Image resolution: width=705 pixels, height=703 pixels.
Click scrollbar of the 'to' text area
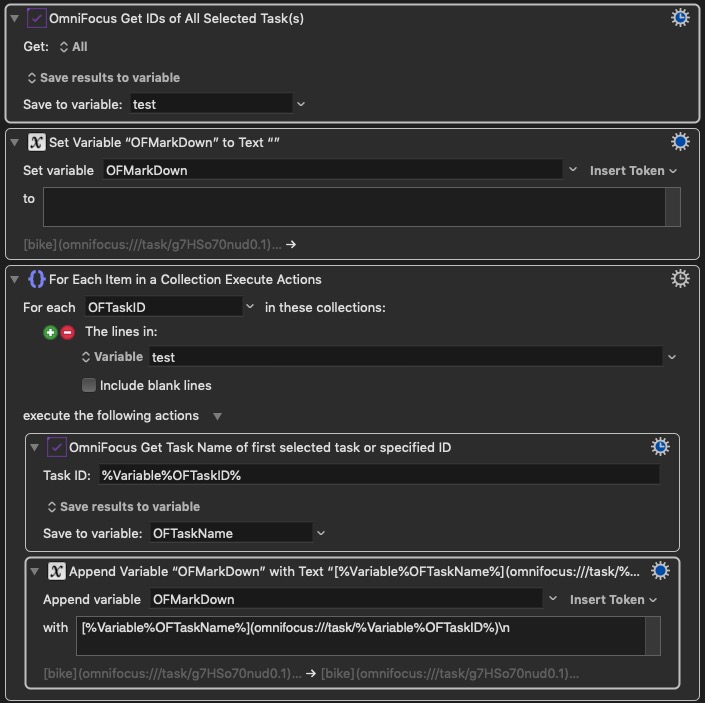tap(673, 207)
